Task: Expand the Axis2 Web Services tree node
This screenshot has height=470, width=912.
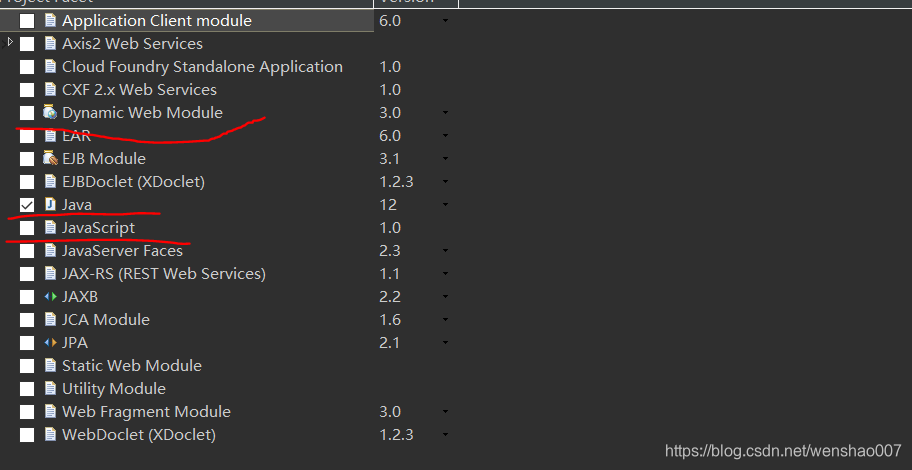Action: (9, 42)
